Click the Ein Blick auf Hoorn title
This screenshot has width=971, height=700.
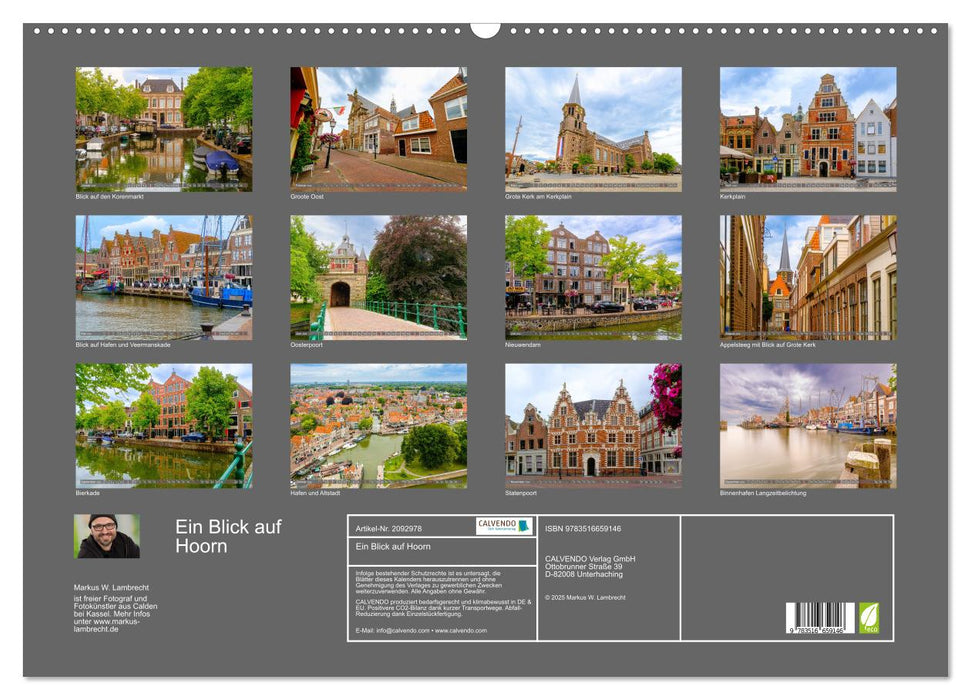(x=227, y=535)
